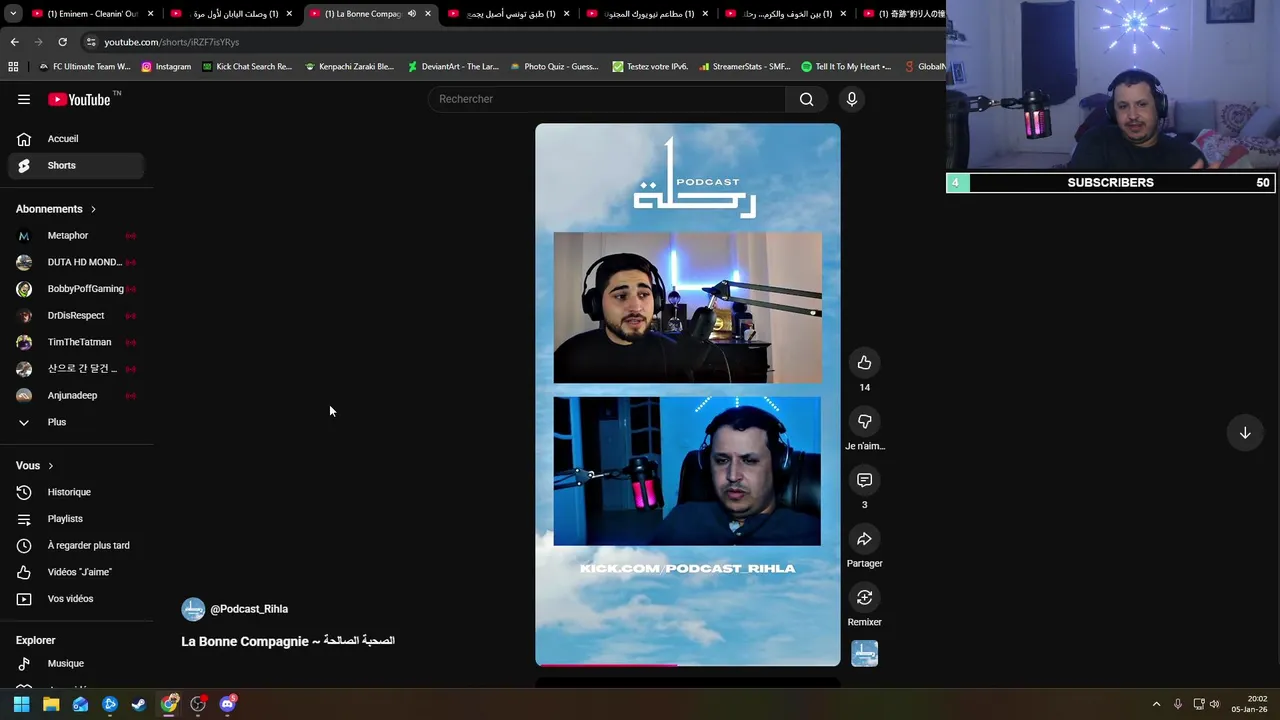Expand subscriptions list with Plus
1280x720 pixels.
(x=76, y=422)
